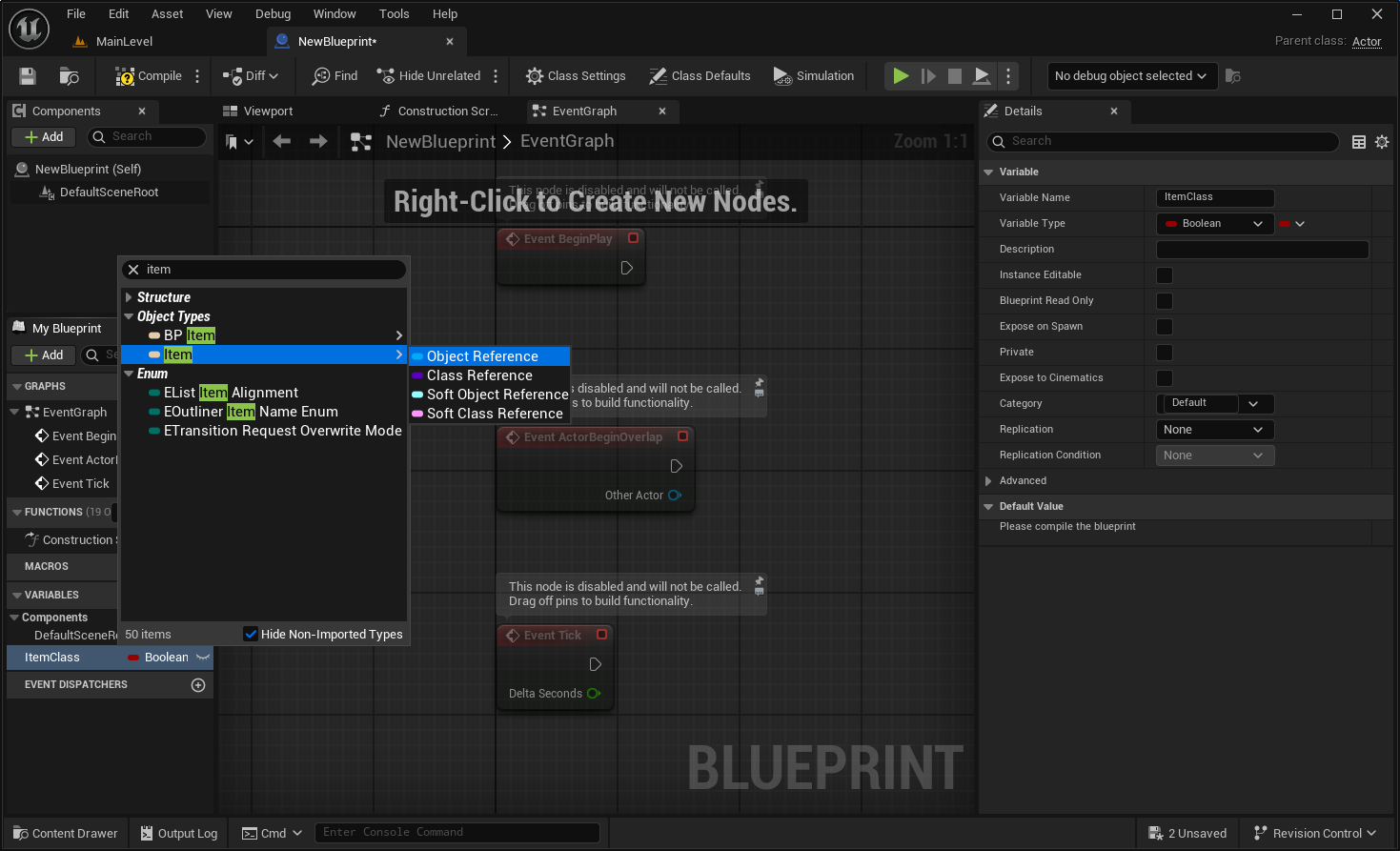Open Class Defaults
This screenshot has width=1400, height=851.
pyautogui.click(x=700, y=76)
